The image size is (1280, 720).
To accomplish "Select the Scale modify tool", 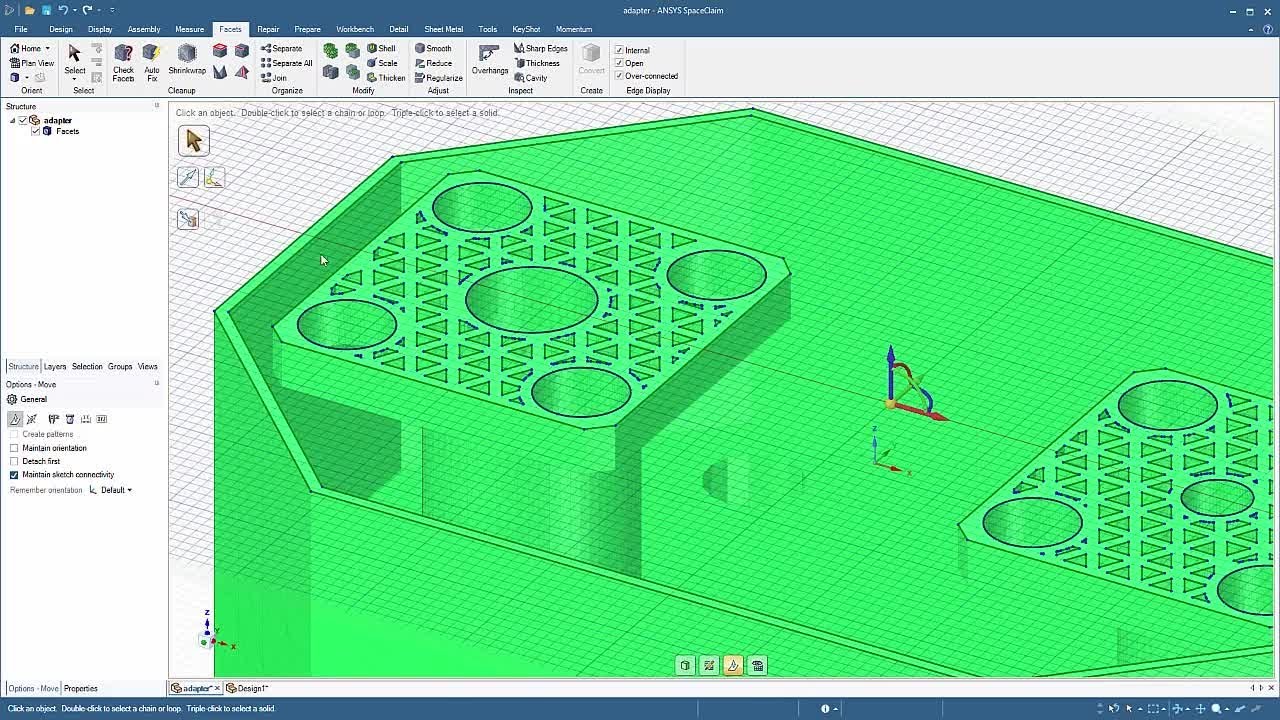I will click(382, 63).
